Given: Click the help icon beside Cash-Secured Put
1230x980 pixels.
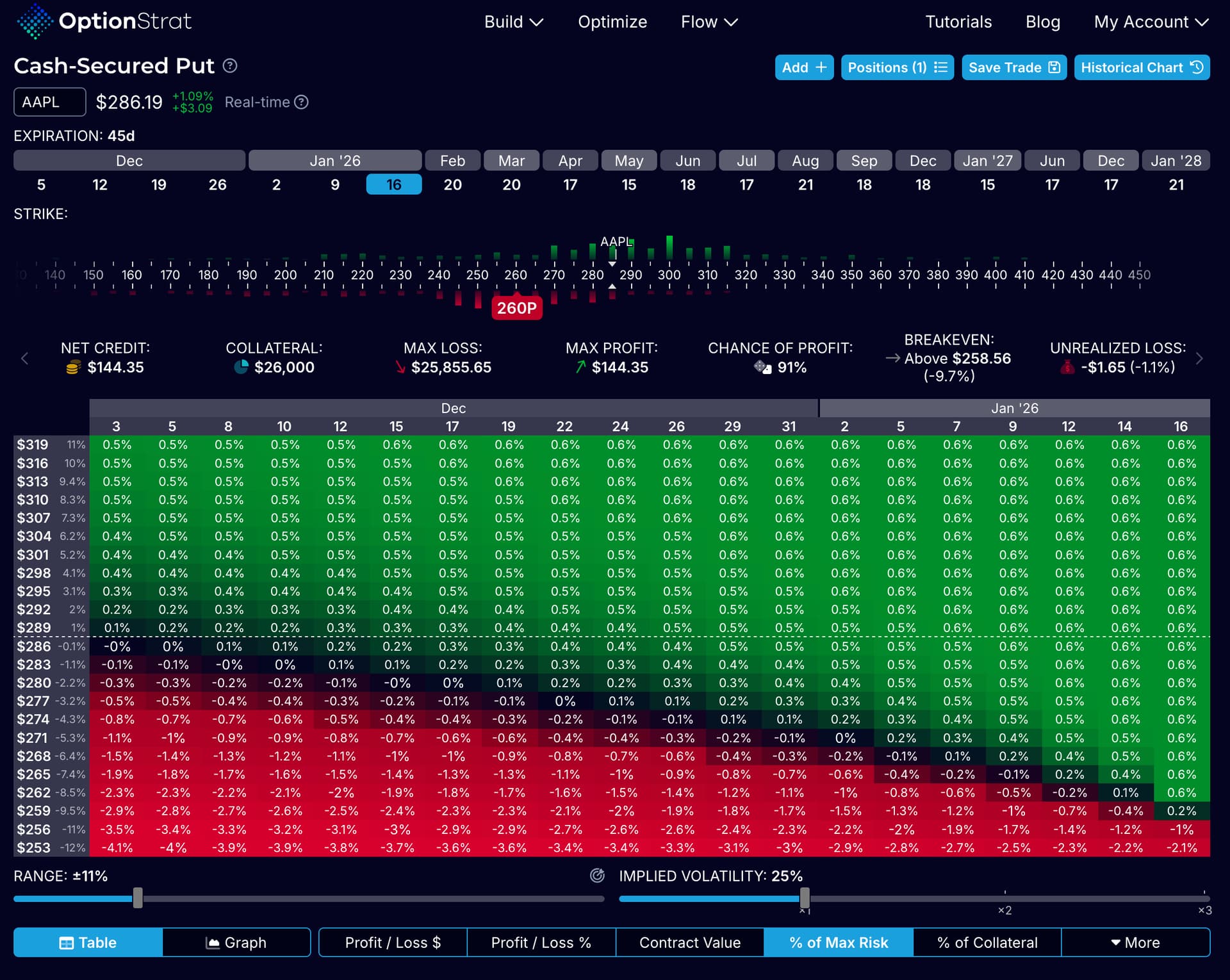Looking at the screenshot, I should point(230,66).
